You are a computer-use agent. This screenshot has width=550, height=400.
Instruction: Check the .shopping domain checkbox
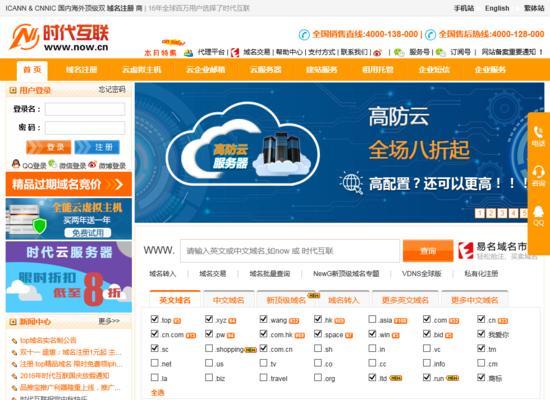point(209,348)
